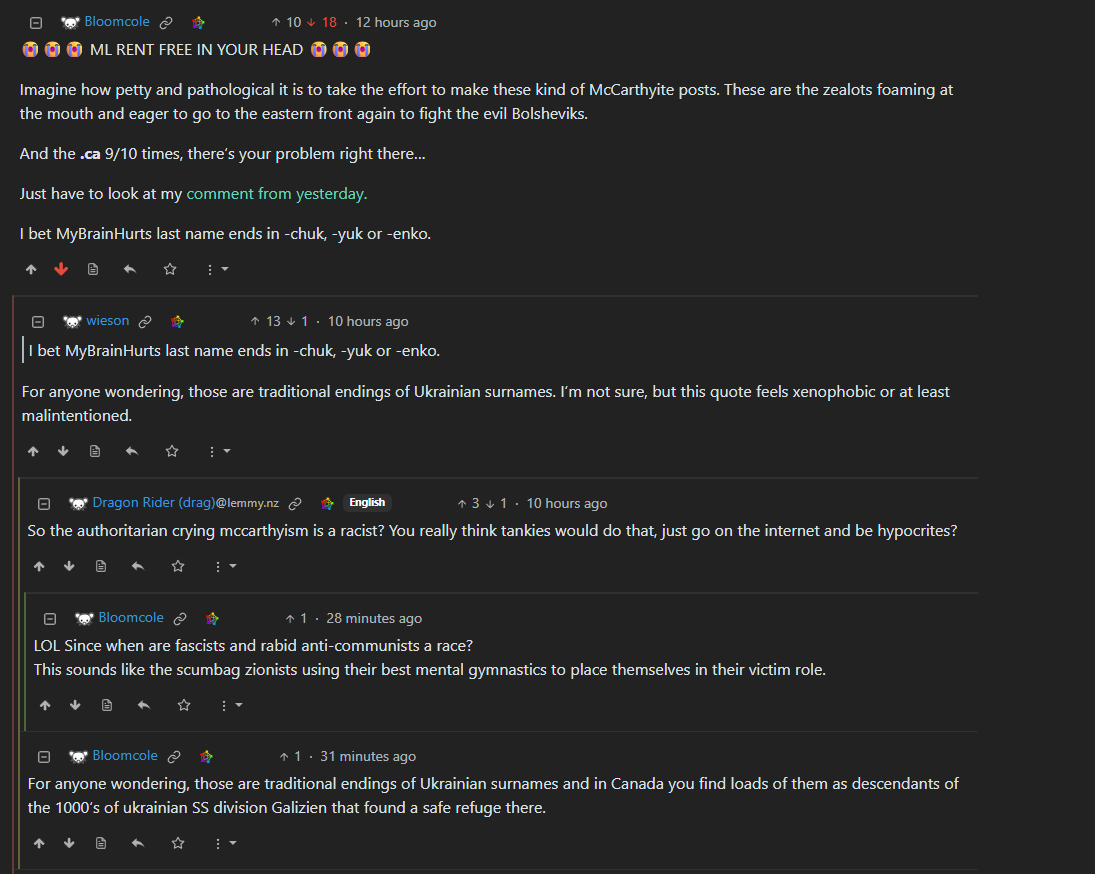Open more options dropdown on top comment
The height and width of the screenshot is (874, 1095).
point(216,269)
